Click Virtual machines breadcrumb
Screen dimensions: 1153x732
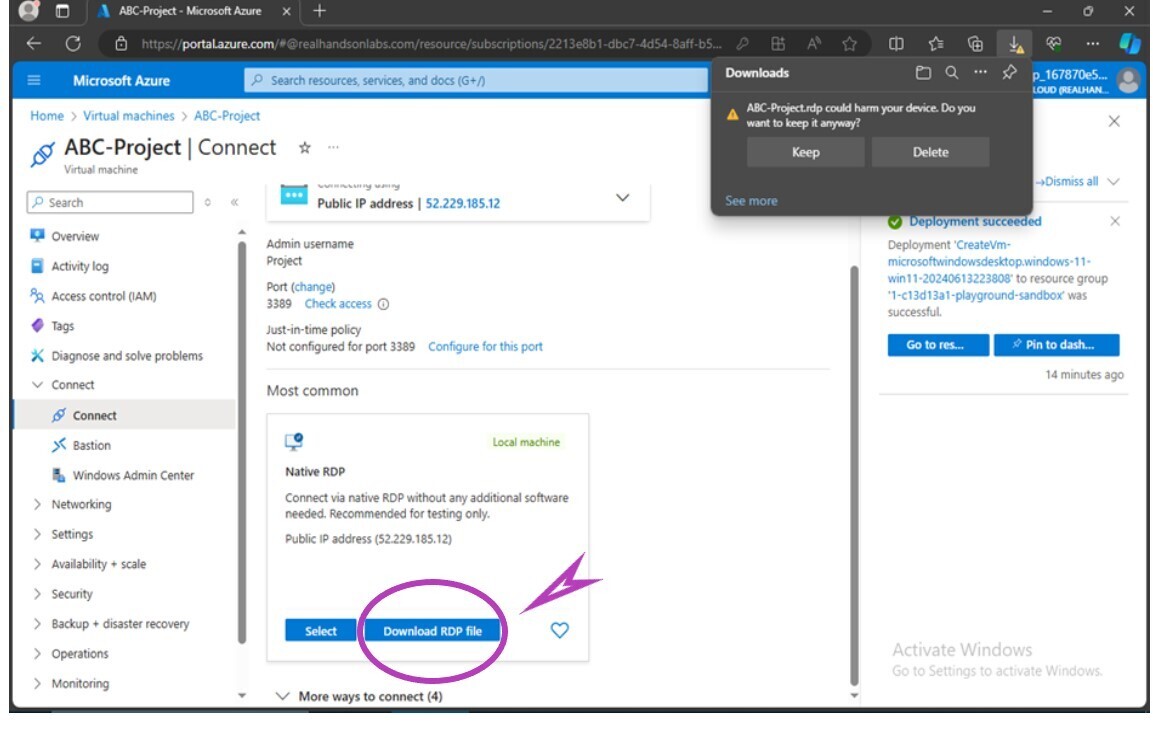(x=129, y=116)
